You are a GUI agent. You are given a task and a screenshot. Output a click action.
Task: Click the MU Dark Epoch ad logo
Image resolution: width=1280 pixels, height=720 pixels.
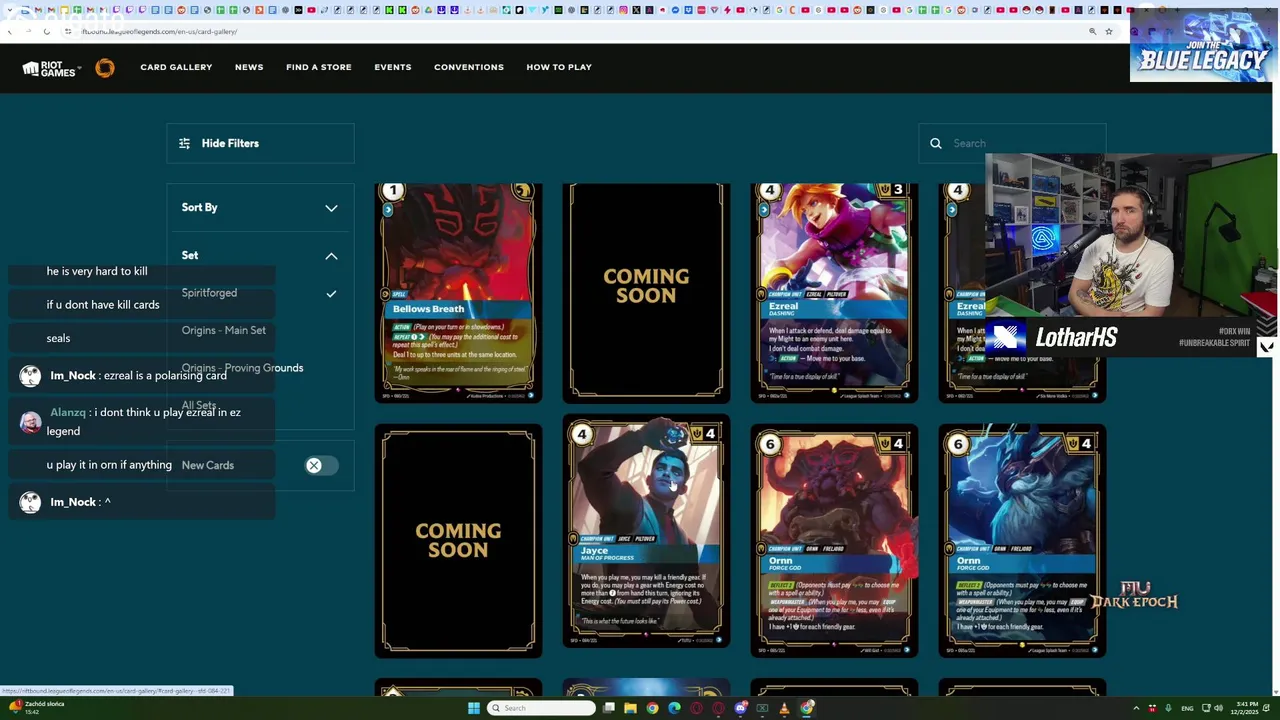pos(1134,596)
